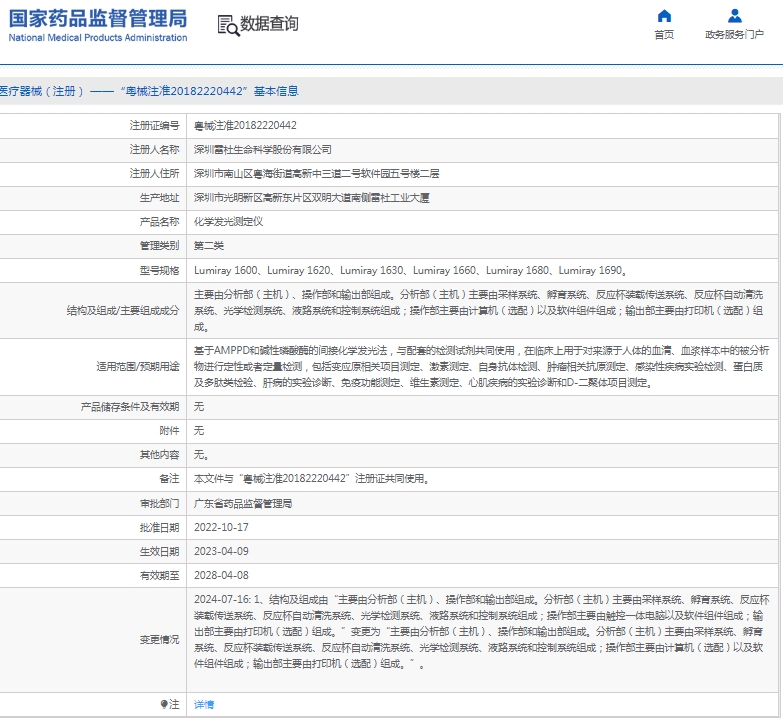Image resolution: width=783 pixels, height=721 pixels.
Task: Click the 国家药品监督管理局 logo
Action: [x=98, y=18]
